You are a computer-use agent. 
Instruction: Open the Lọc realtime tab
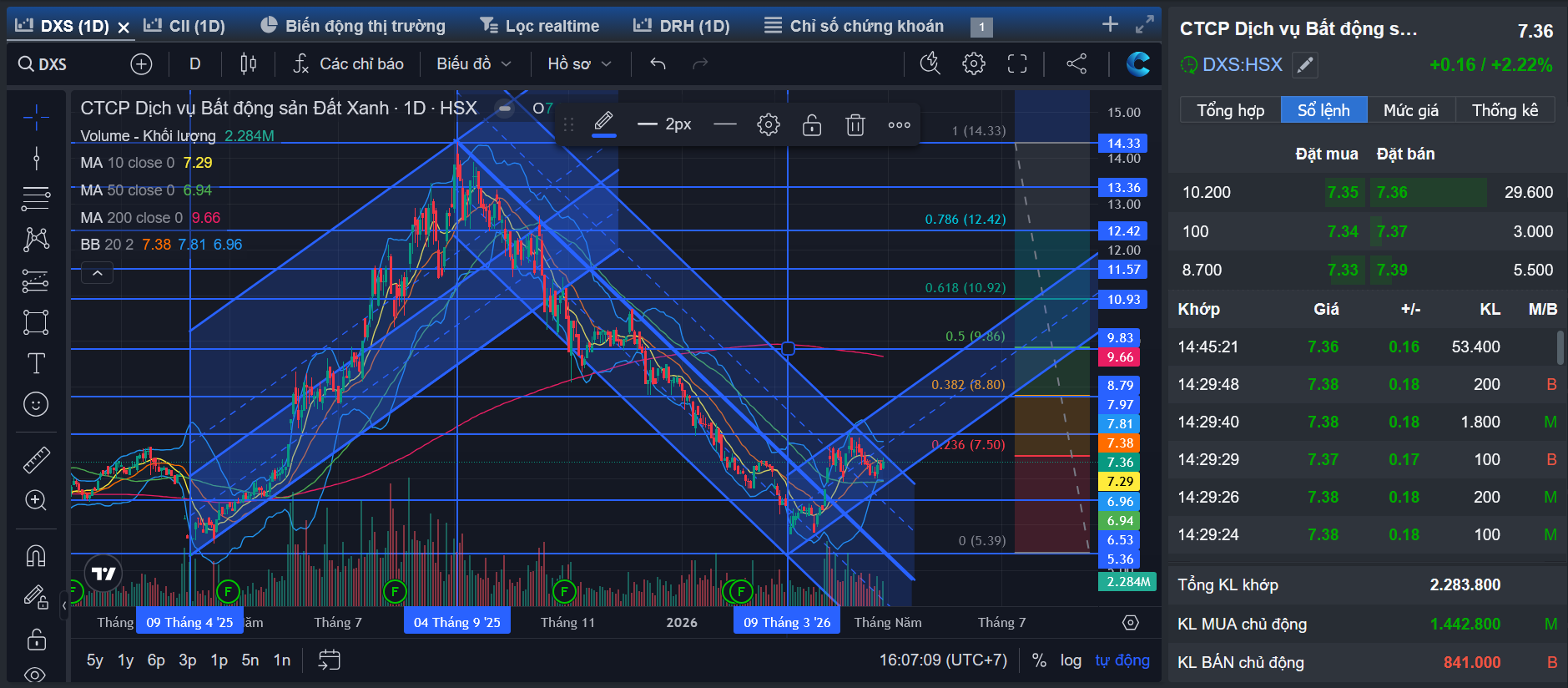coord(540,26)
